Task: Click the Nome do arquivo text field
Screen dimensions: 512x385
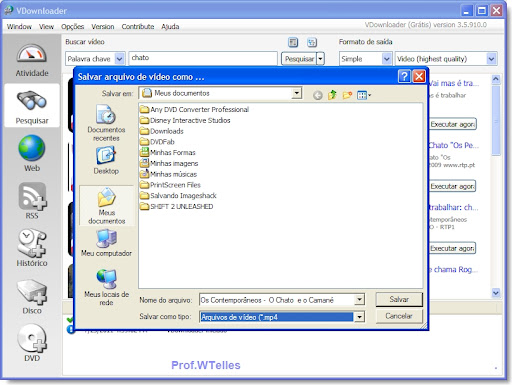Action: coord(277,300)
